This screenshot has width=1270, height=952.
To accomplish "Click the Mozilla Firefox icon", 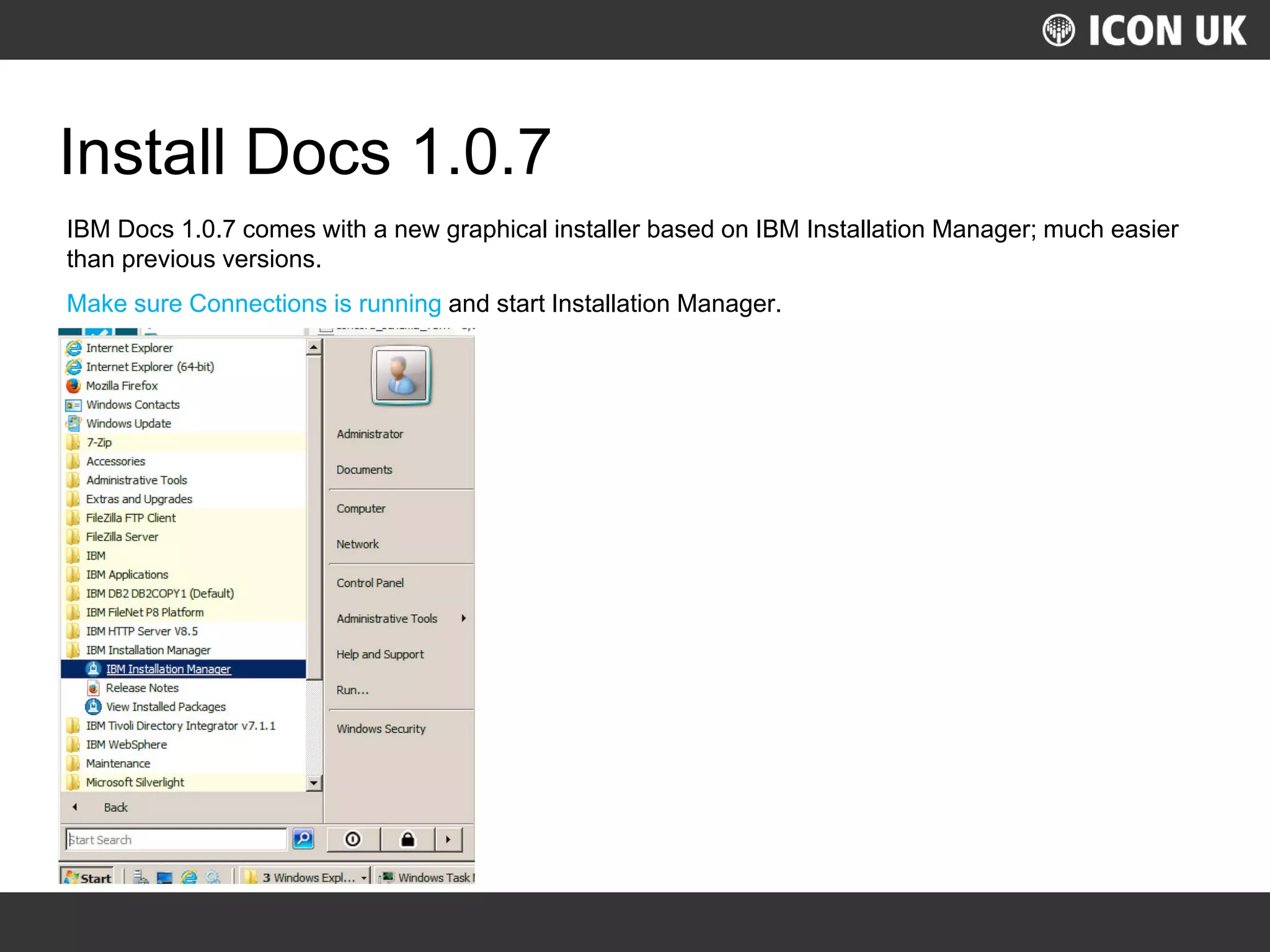I will pyautogui.click(x=73, y=386).
